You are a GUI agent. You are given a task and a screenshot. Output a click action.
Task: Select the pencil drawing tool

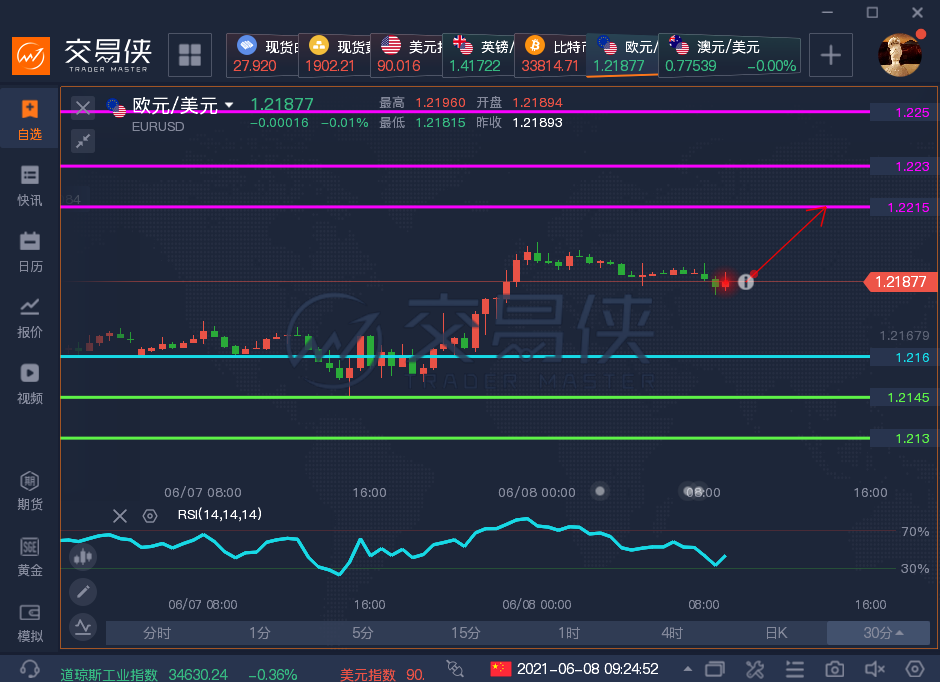pos(83,592)
